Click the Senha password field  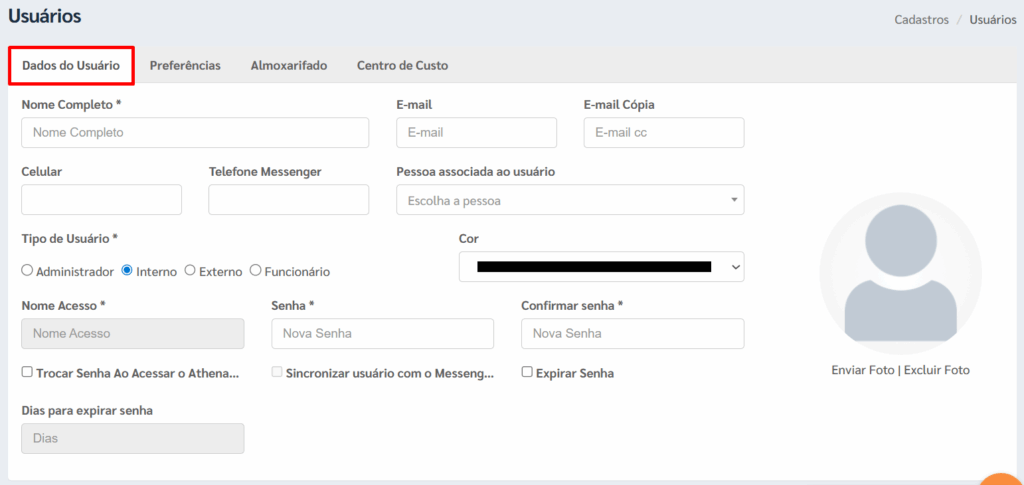point(383,334)
